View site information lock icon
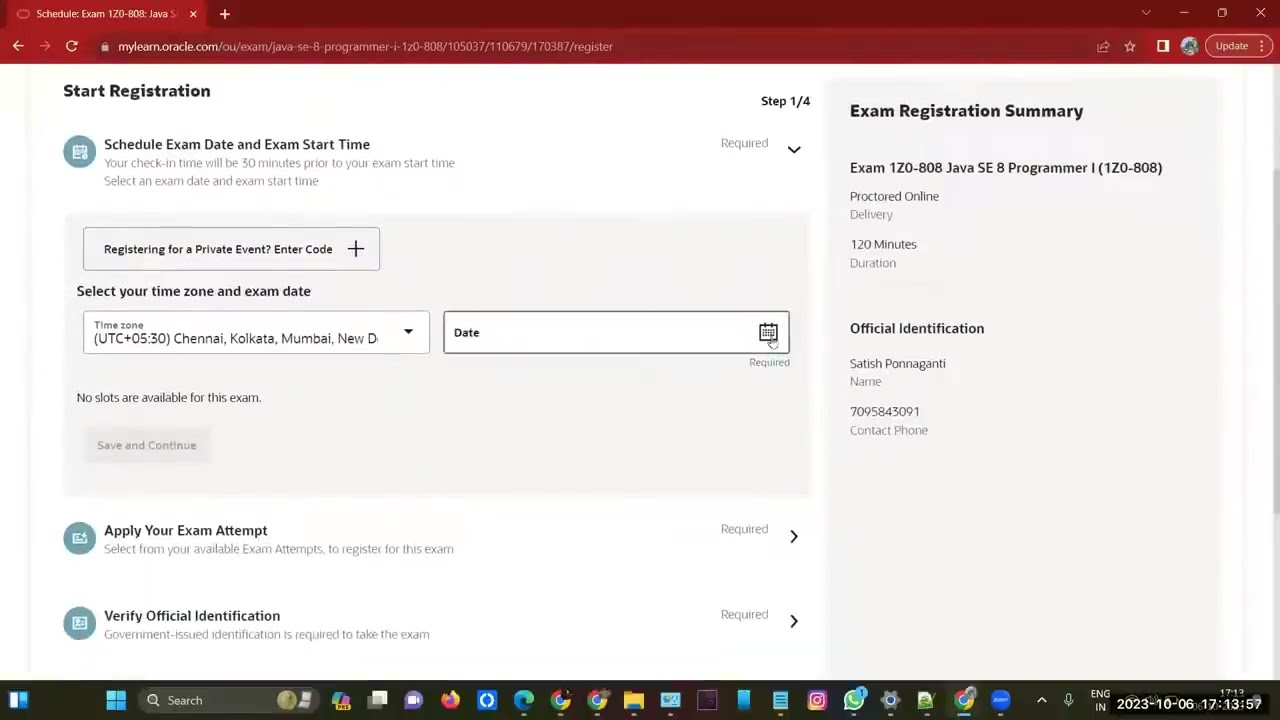The height and width of the screenshot is (720, 1280). [105, 46]
